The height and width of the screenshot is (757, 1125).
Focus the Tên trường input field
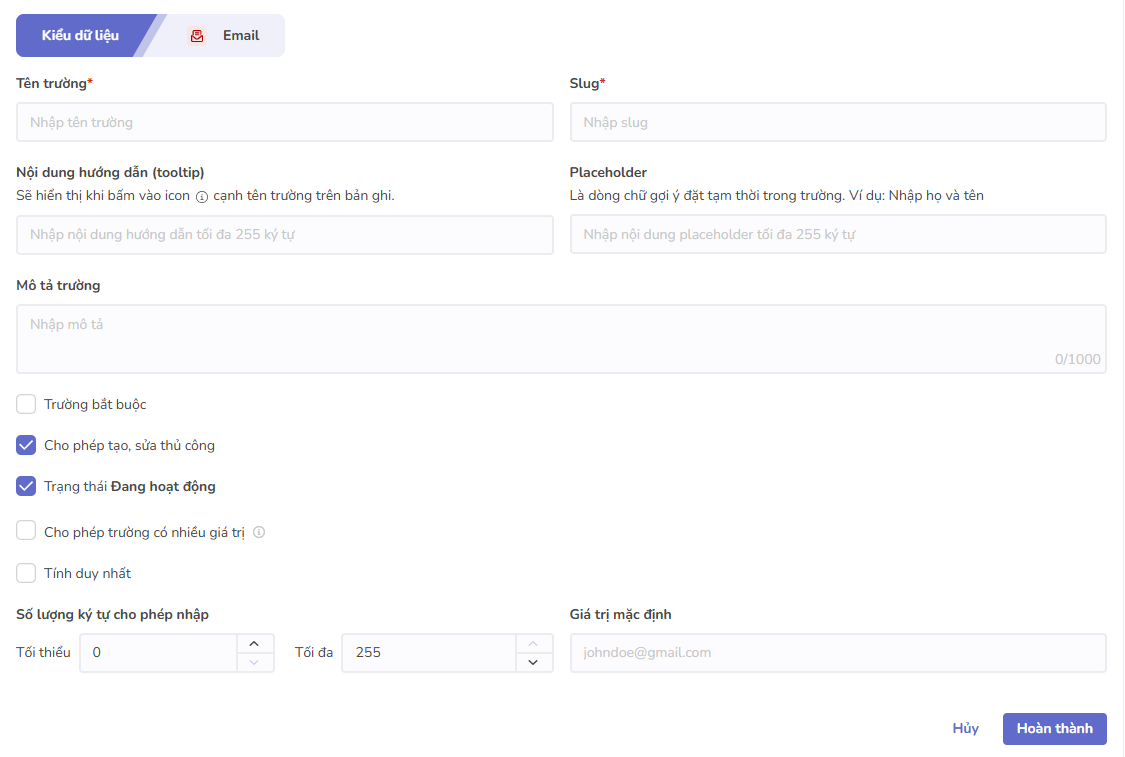(x=284, y=122)
